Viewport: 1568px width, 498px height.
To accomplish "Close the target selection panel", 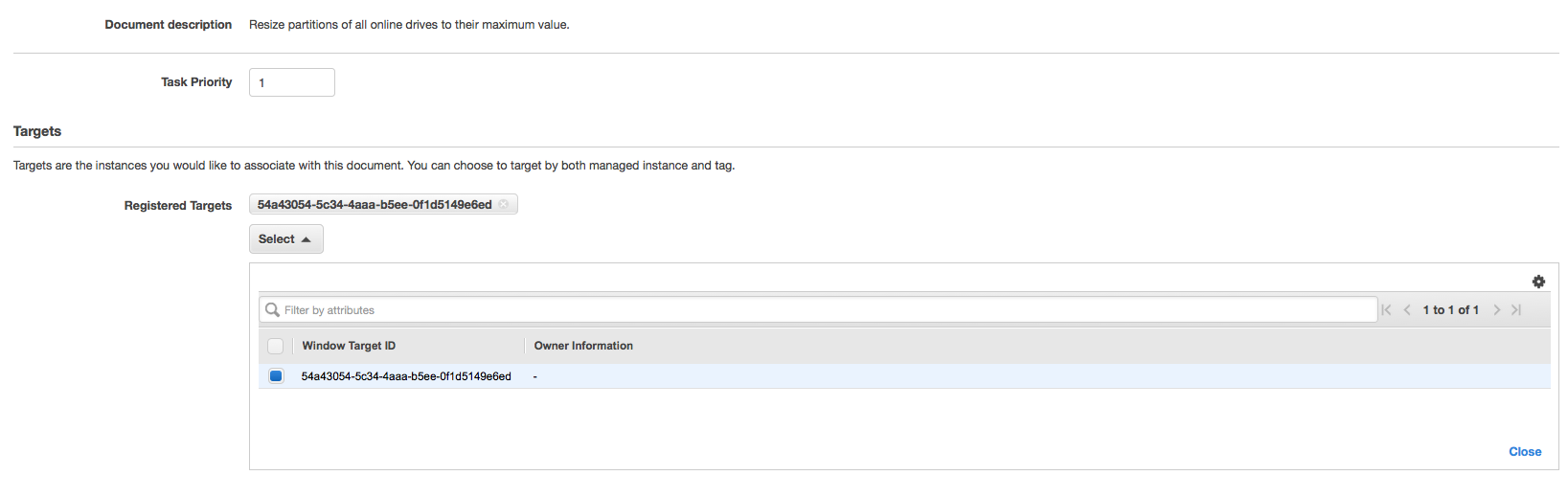I will (1525, 452).
